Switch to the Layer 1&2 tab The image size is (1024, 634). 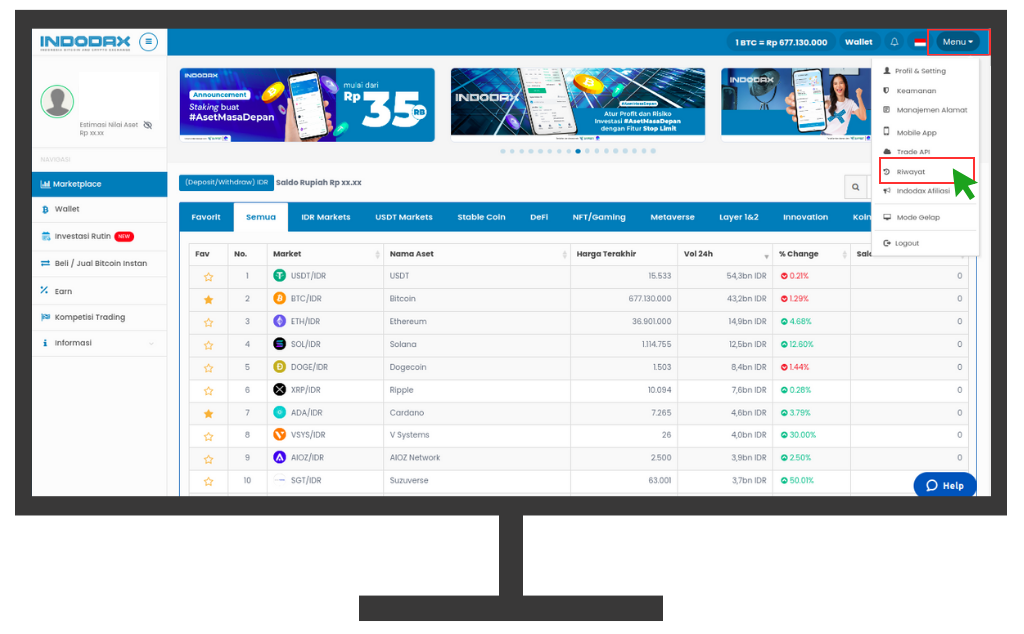(x=739, y=217)
